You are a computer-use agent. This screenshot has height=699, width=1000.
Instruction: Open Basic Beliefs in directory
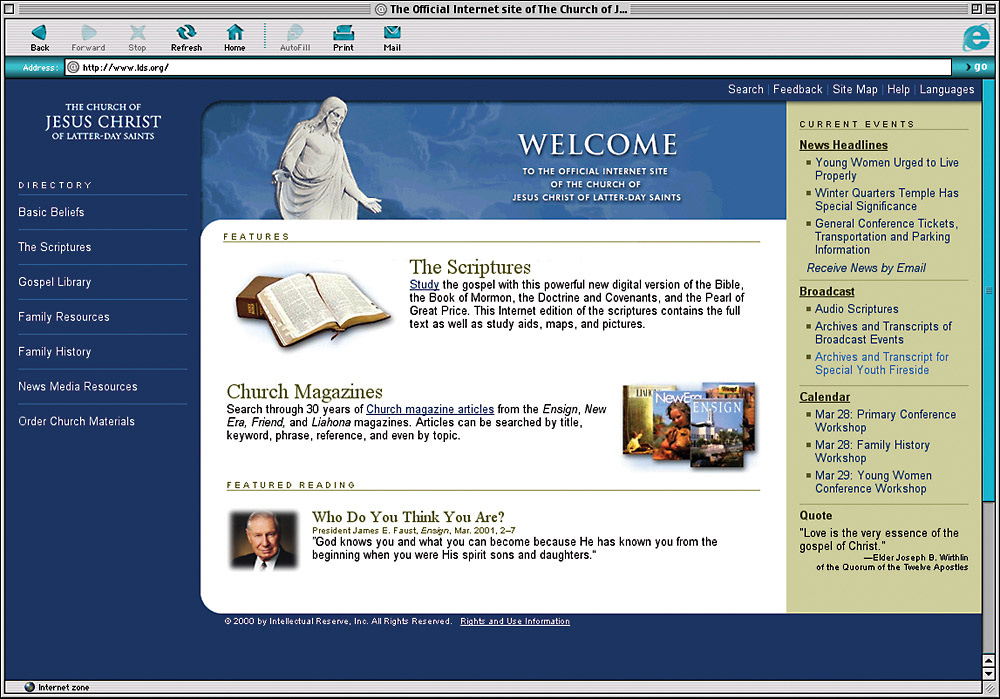[51, 212]
